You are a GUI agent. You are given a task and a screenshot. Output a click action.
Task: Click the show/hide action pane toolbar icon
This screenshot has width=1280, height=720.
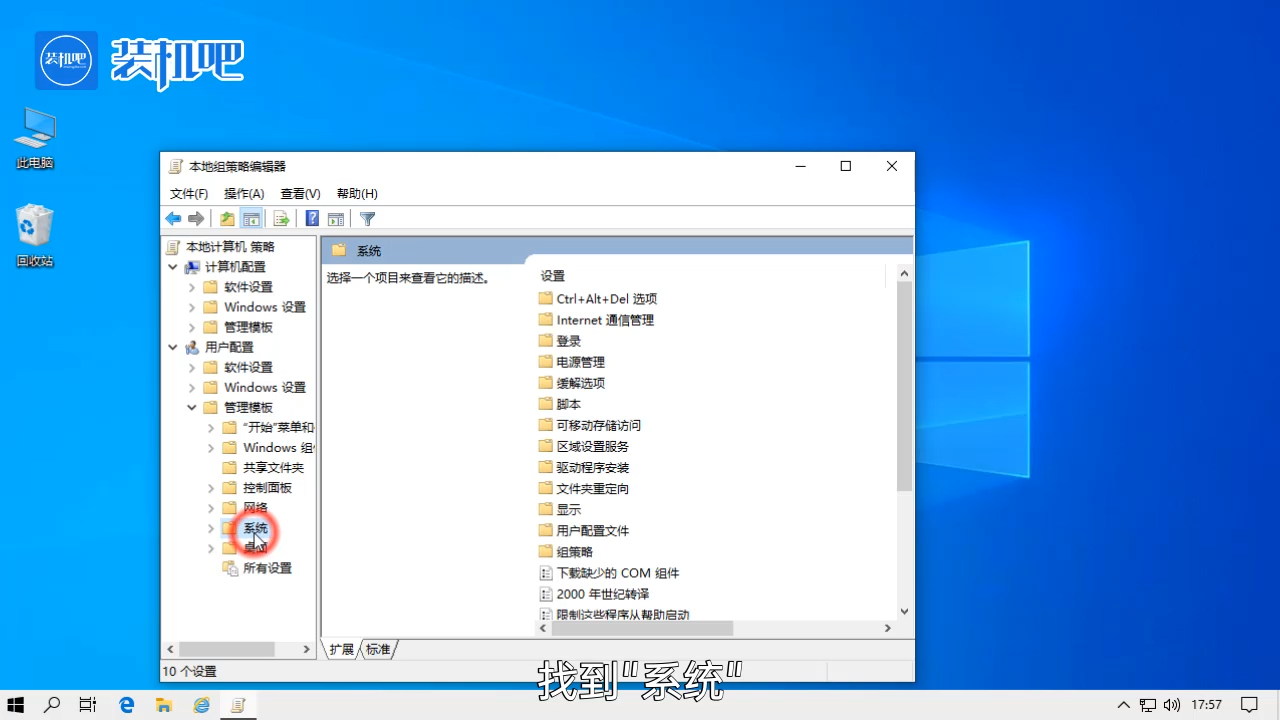tap(336, 218)
